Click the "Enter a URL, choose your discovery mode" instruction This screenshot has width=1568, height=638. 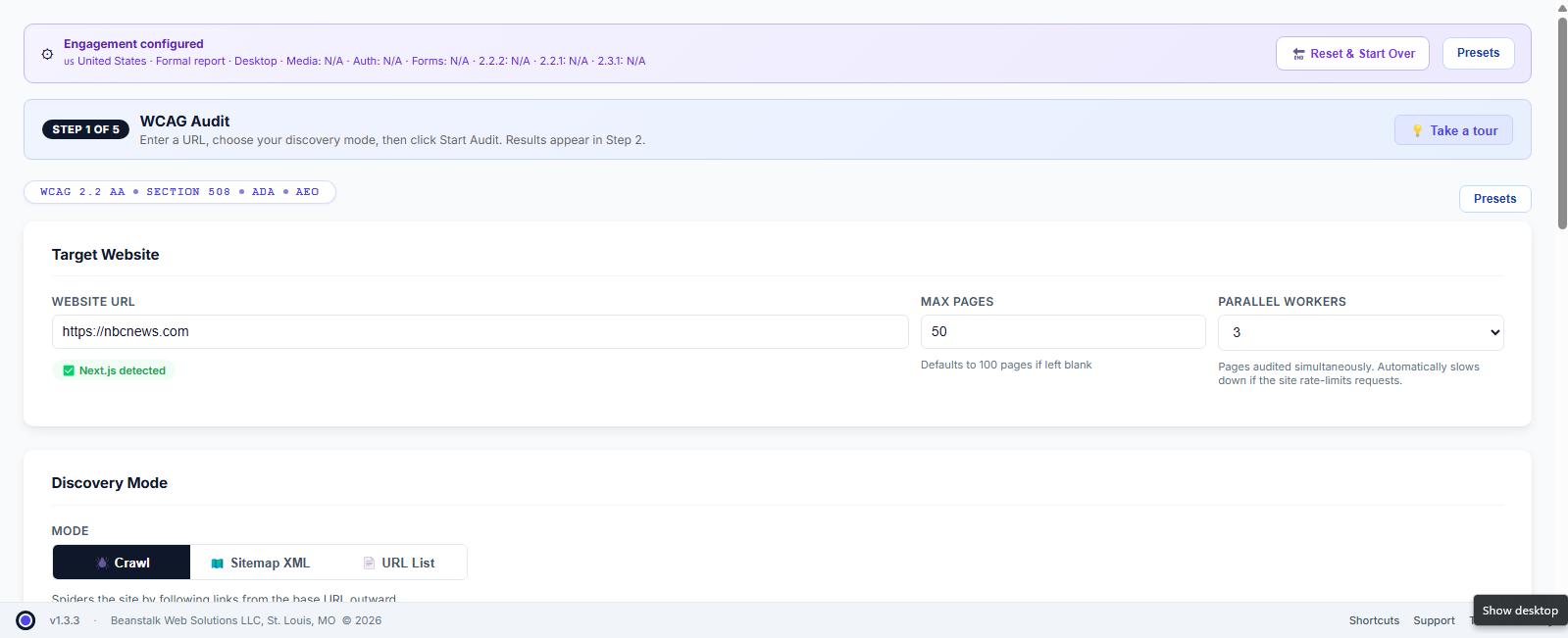(x=392, y=140)
